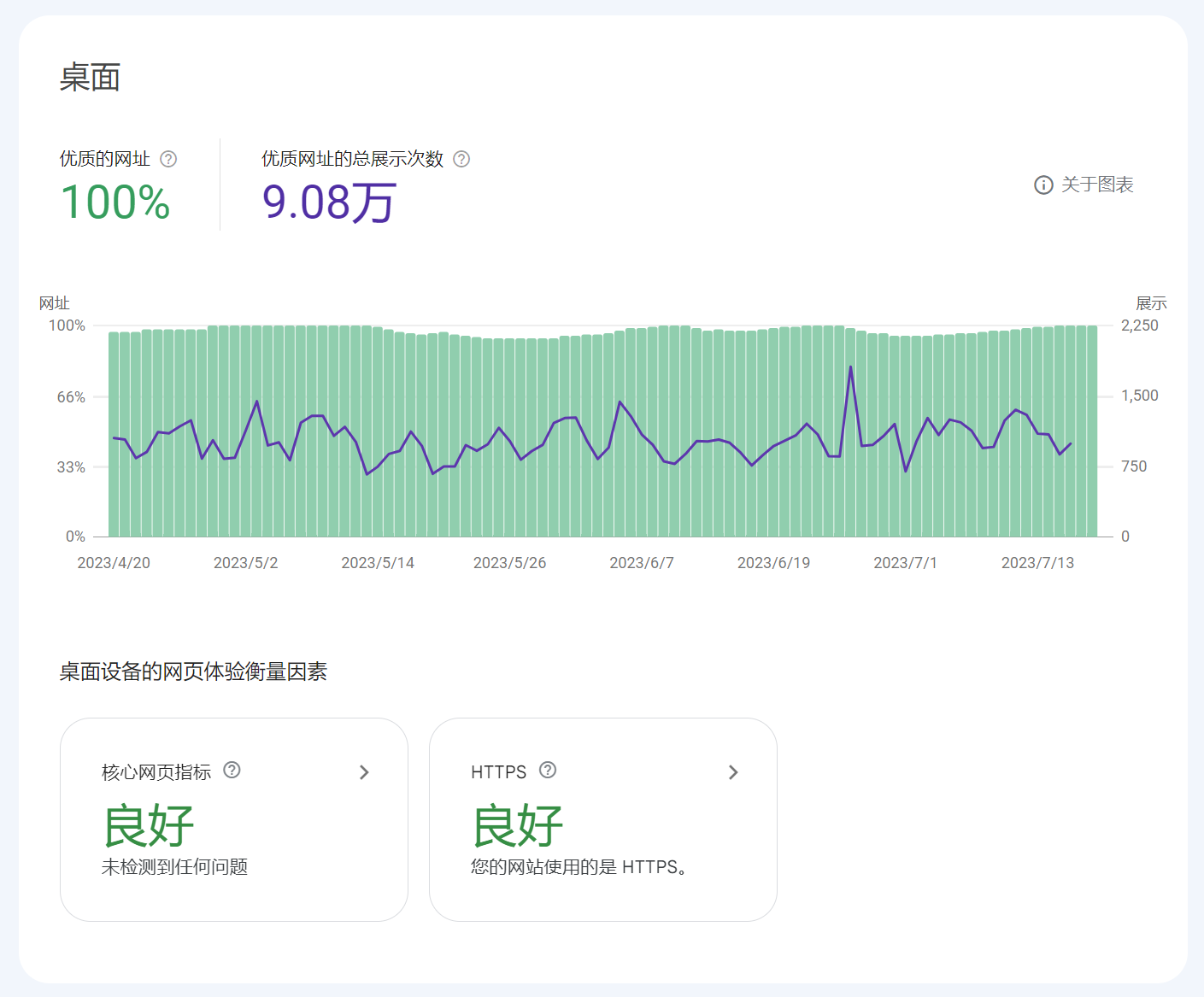Click the help icon beside 优质网址的总展示次数
Image resolution: width=1204 pixels, height=997 pixels.
coord(461,159)
